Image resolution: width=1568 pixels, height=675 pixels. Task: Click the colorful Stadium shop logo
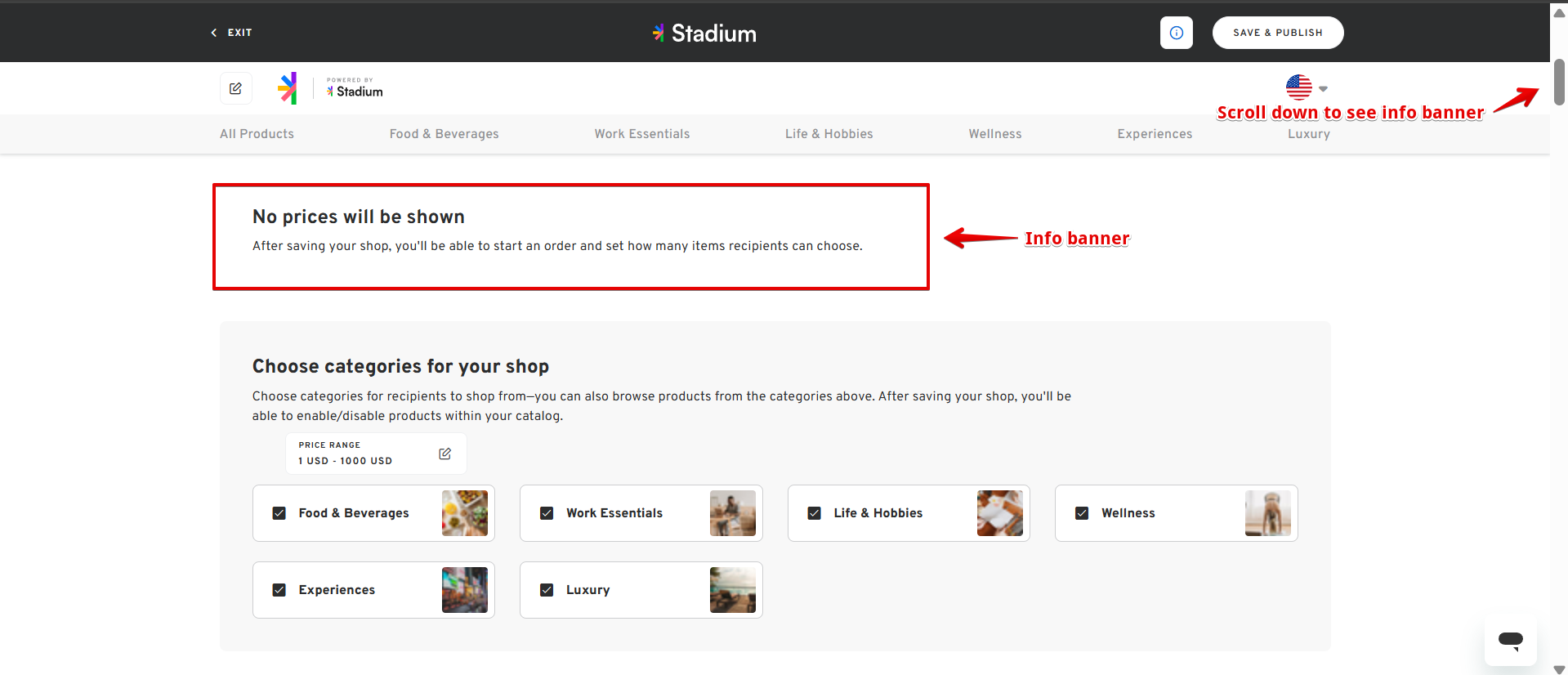pos(288,88)
